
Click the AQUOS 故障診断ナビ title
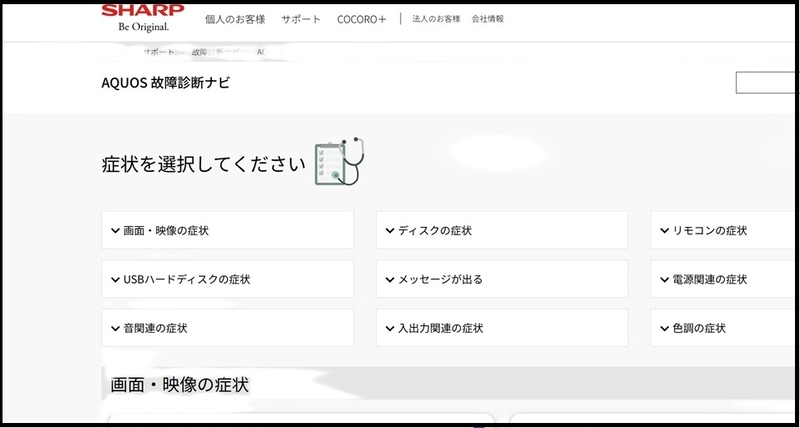pos(166,83)
